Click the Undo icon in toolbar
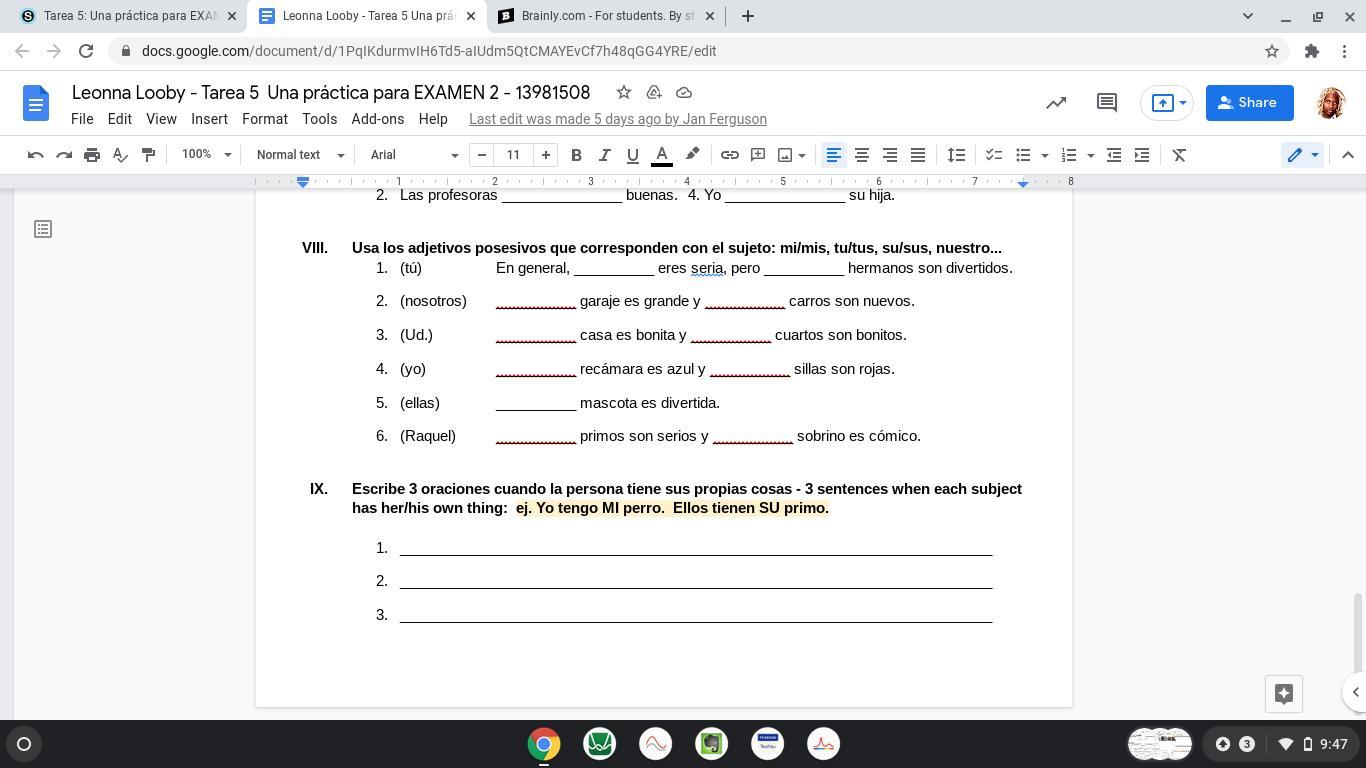1366x768 pixels. 36,155
